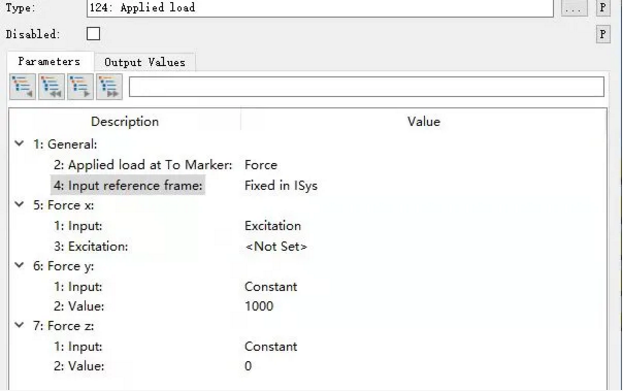Collapse the 1: General section
The image size is (623, 391).
(x=19, y=143)
